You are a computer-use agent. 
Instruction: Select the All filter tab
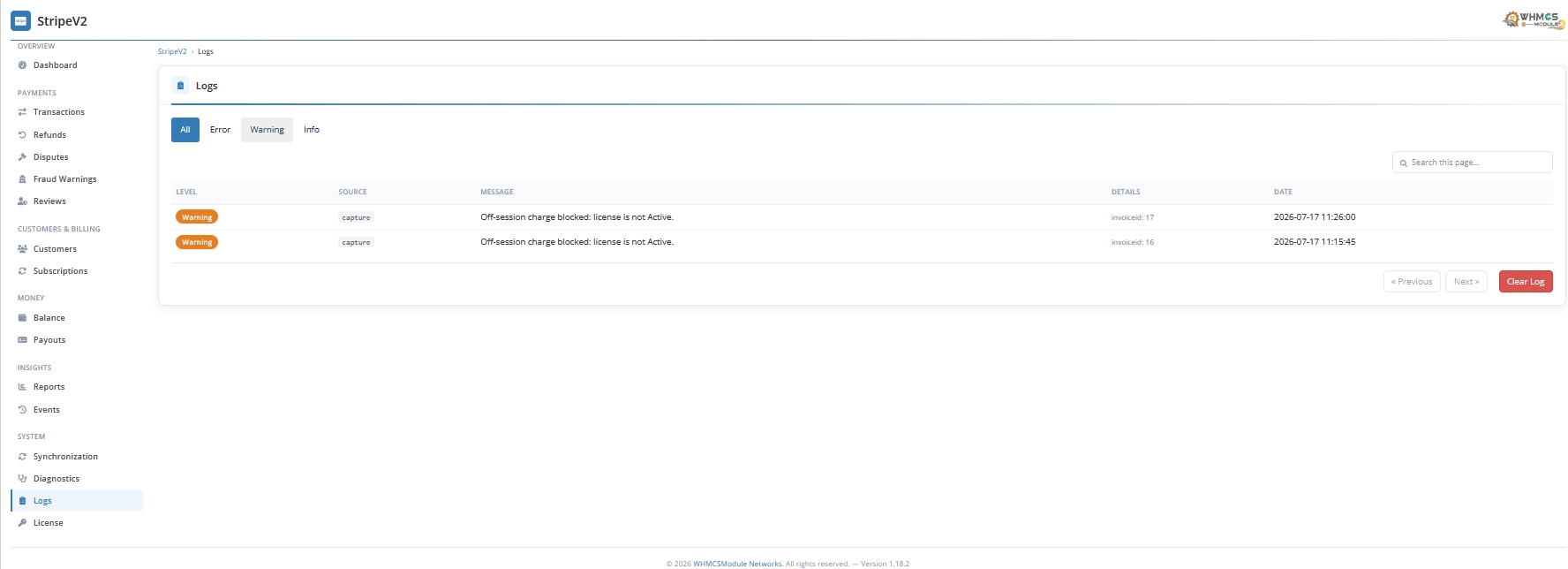(185, 130)
